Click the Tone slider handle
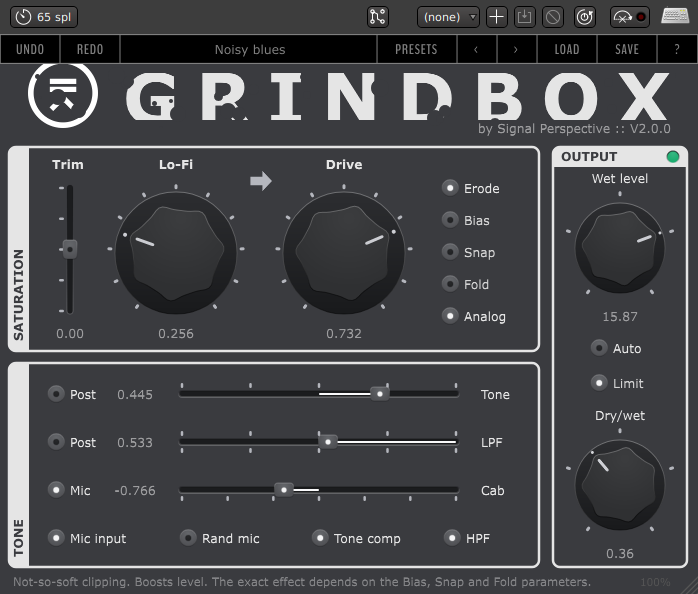Screen dimensions: 698x594 (379, 394)
